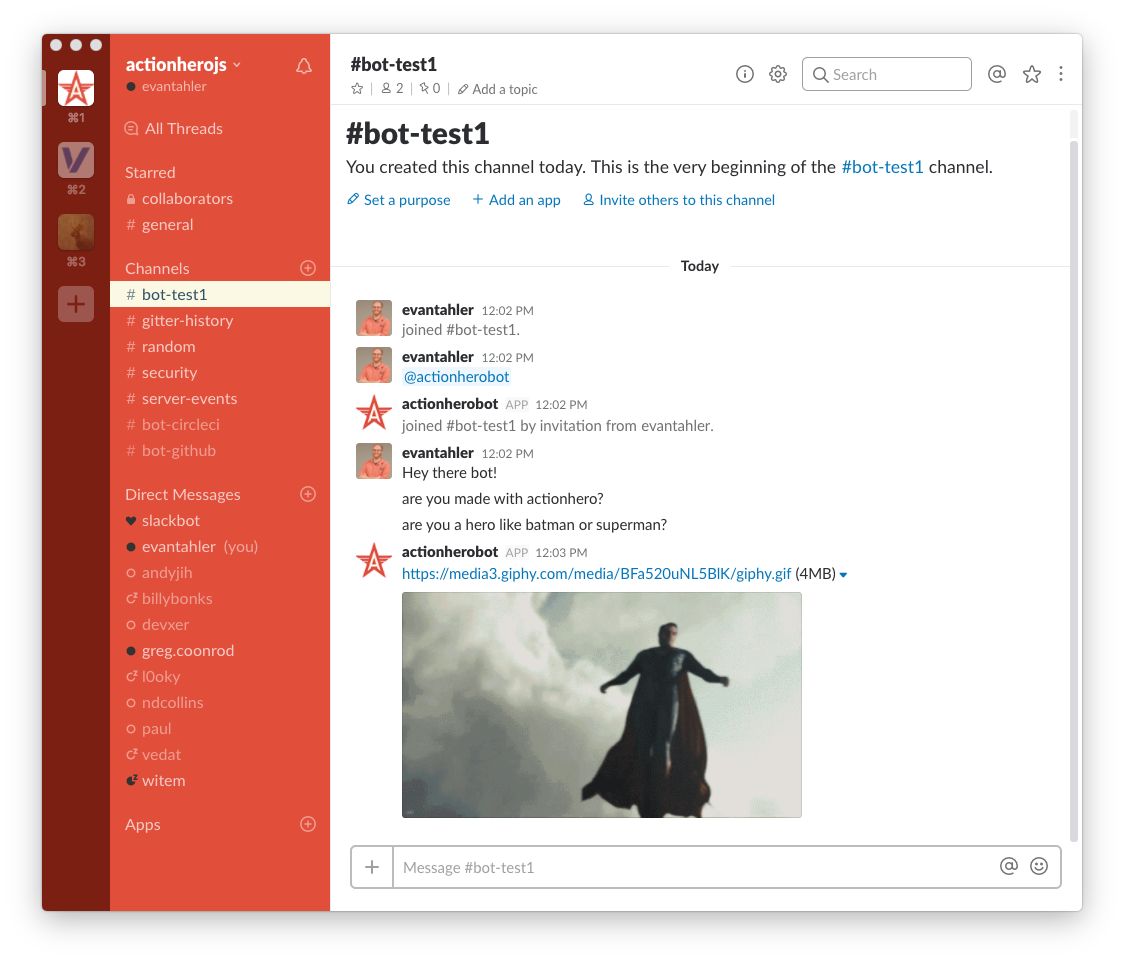Show starred items with the star icon
This screenshot has height=961, width=1124.
pos(1032,74)
